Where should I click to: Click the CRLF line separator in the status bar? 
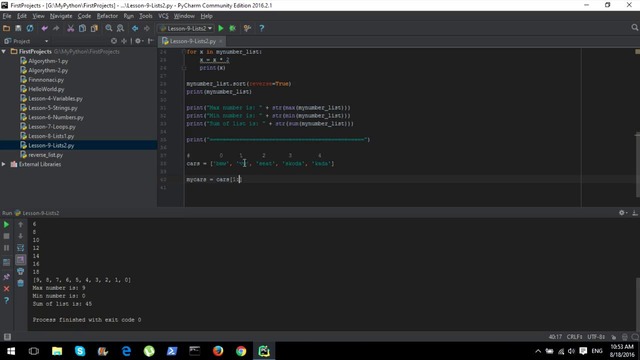pyautogui.click(x=574, y=337)
